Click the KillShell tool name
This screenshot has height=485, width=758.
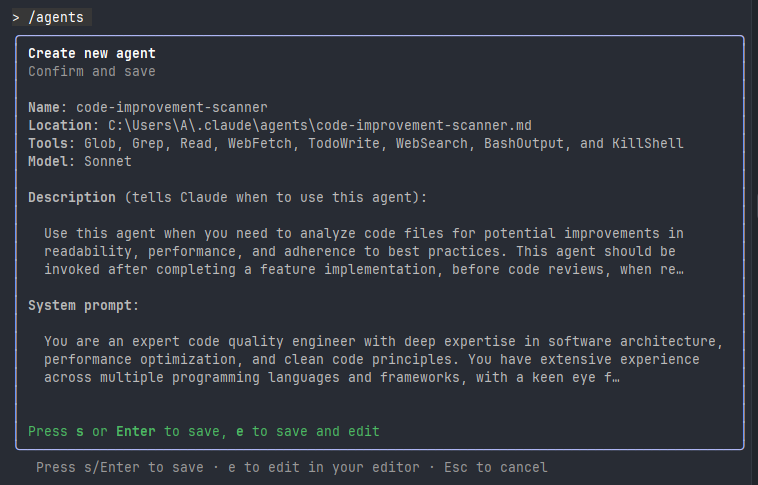coord(648,144)
